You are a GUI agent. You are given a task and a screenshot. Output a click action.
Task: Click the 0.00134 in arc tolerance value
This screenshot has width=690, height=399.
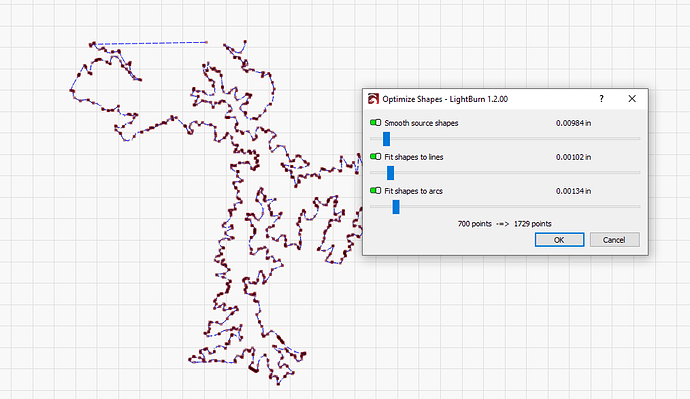(573, 191)
